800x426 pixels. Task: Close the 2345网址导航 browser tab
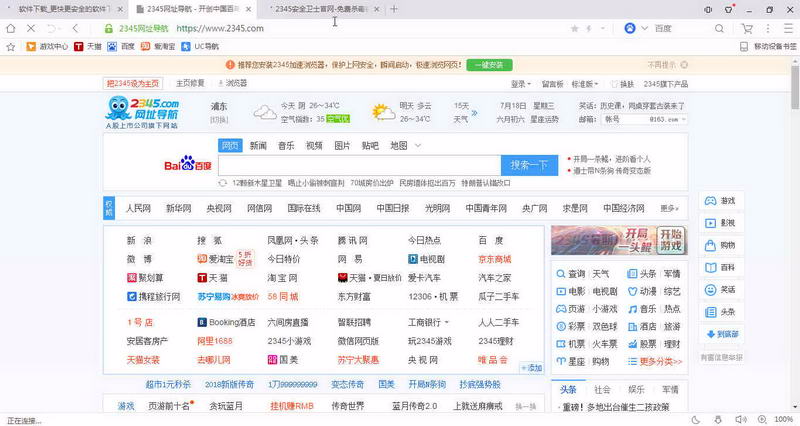click(x=248, y=9)
